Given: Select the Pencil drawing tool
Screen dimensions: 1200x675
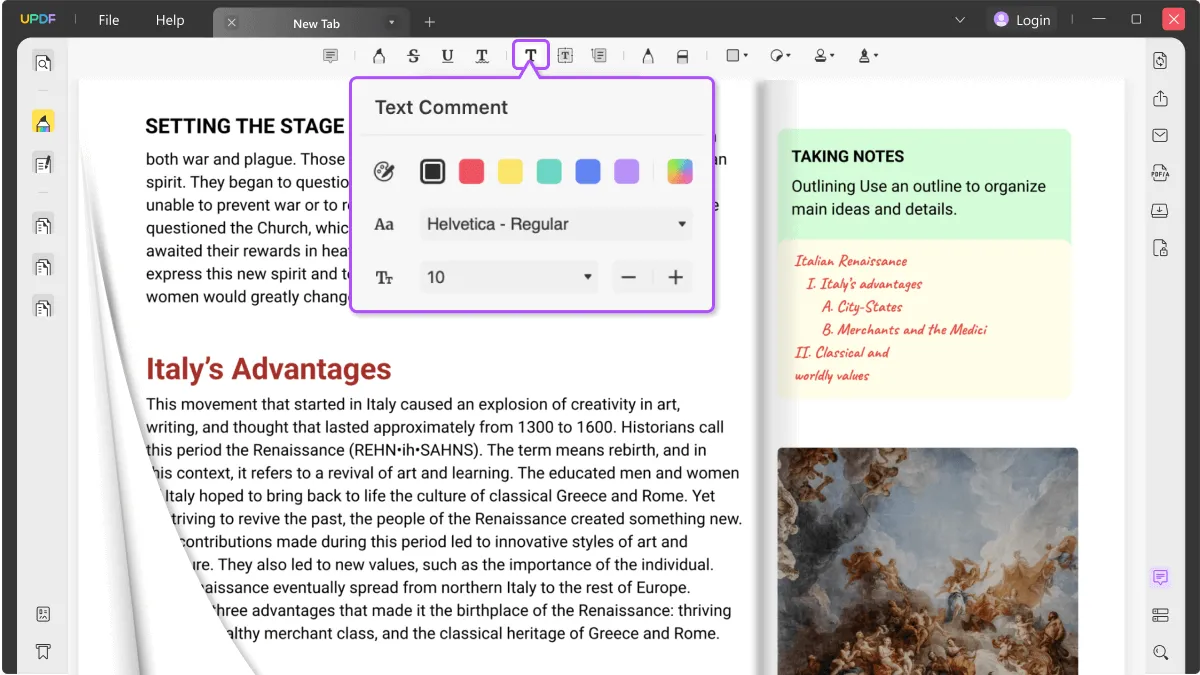Looking at the screenshot, I should coord(647,55).
